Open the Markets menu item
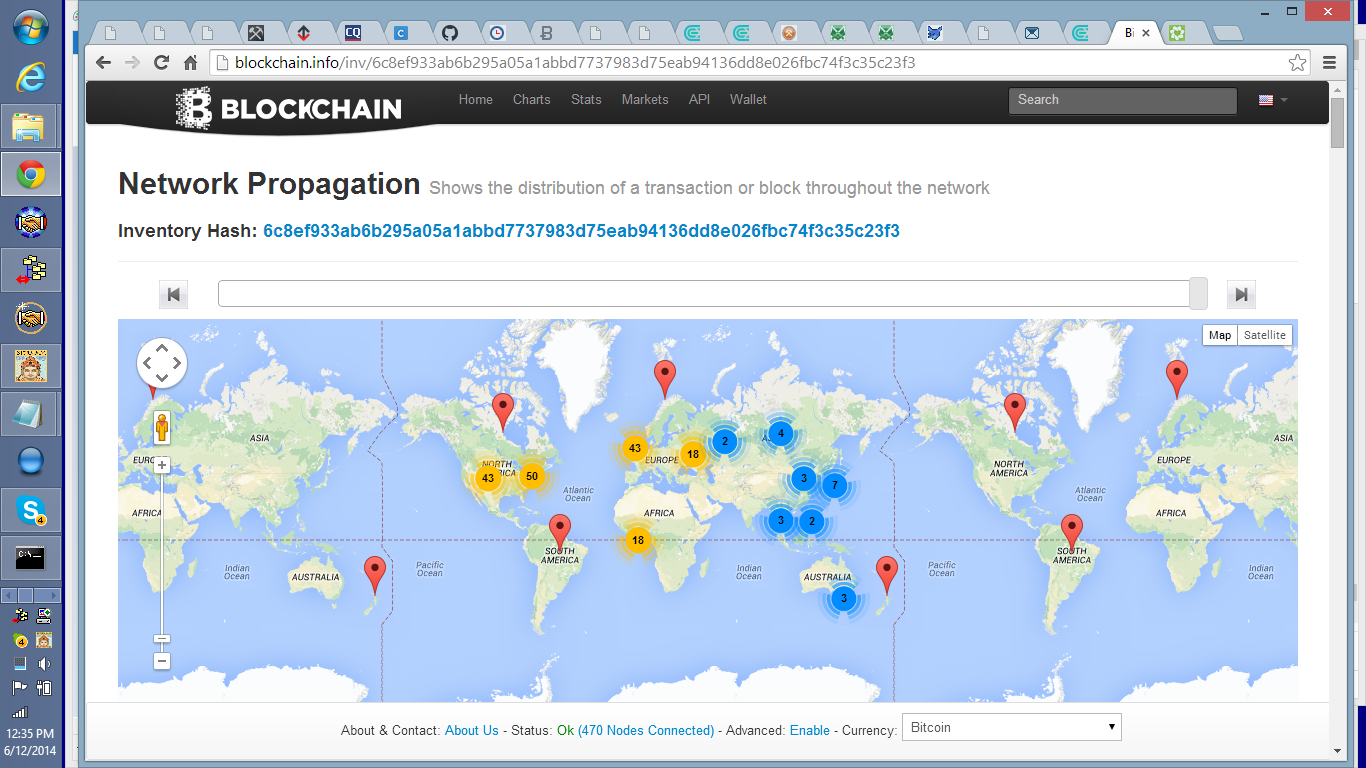This screenshot has height=768, width=1366. click(644, 99)
